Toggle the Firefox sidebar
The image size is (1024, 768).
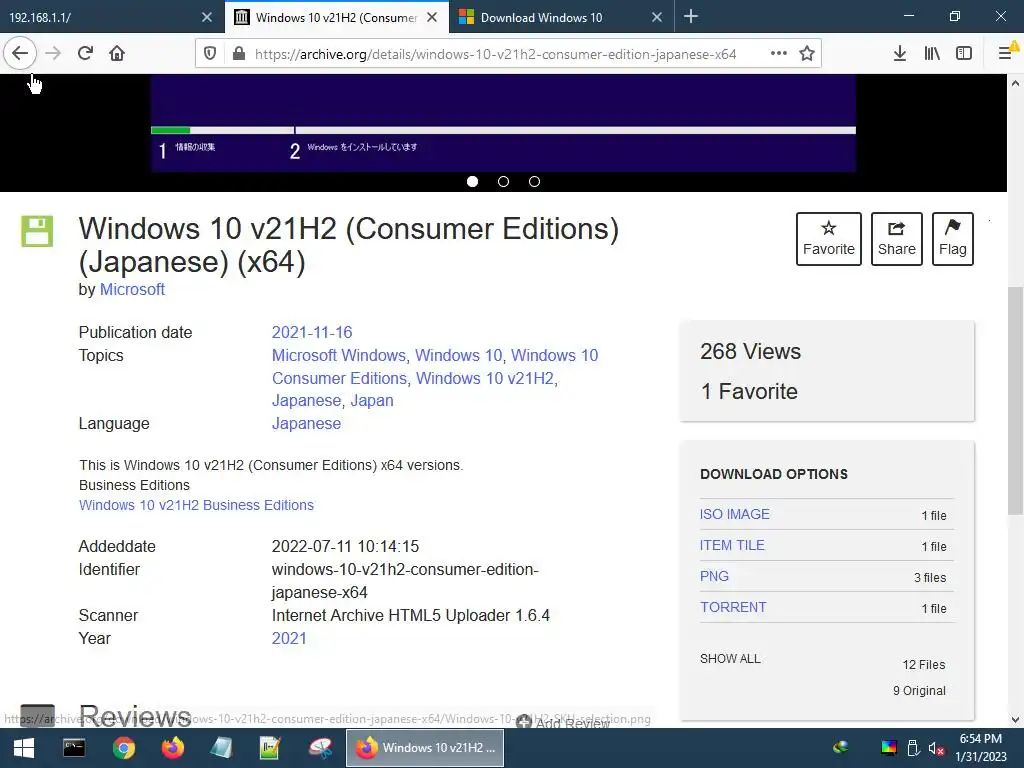point(964,54)
